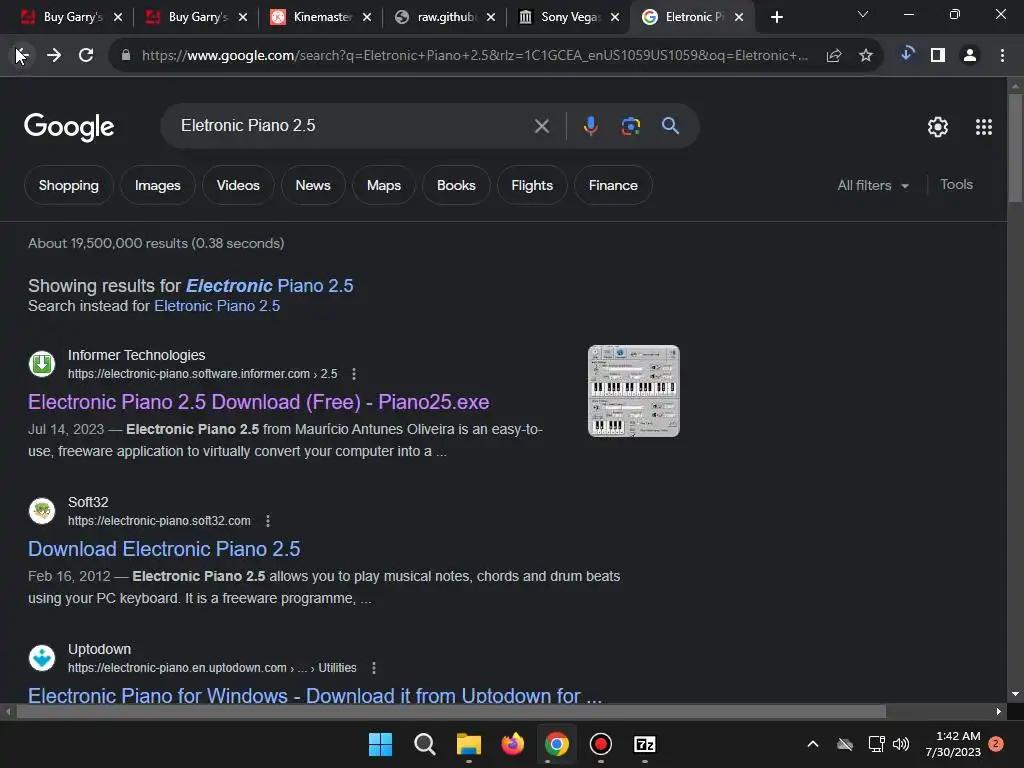1024x768 pixels.
Task: Open the Windows Start menu
Action: (380, 744)
